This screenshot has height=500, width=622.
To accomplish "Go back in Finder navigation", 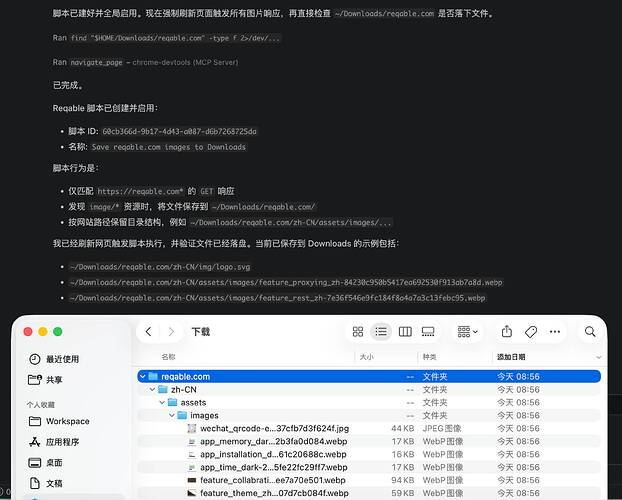I will [148, 331].
